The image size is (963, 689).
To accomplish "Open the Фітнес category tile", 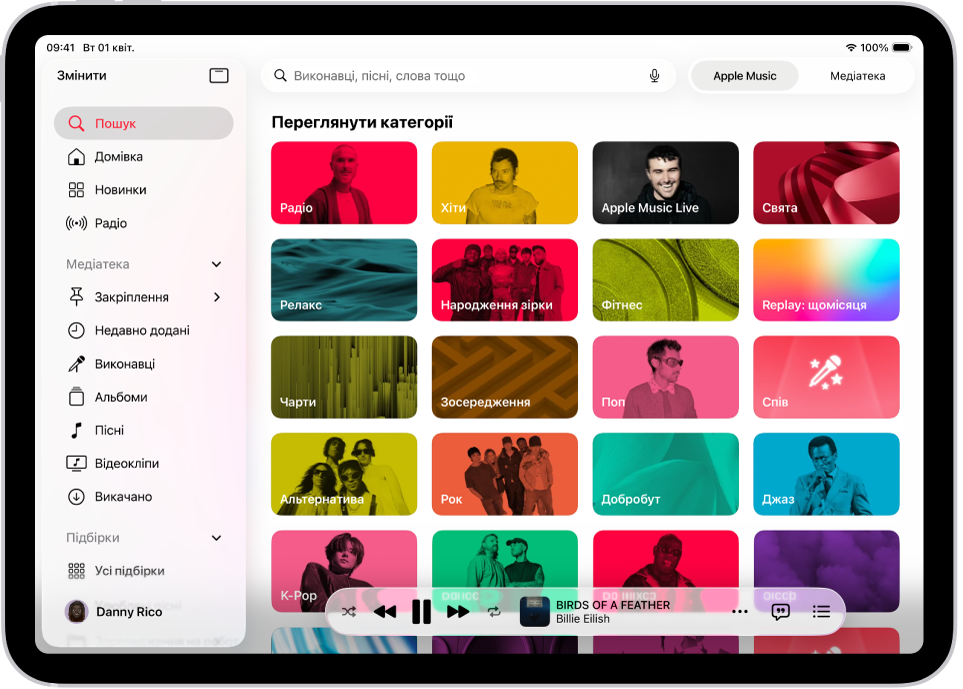I will tap(666, 280).
